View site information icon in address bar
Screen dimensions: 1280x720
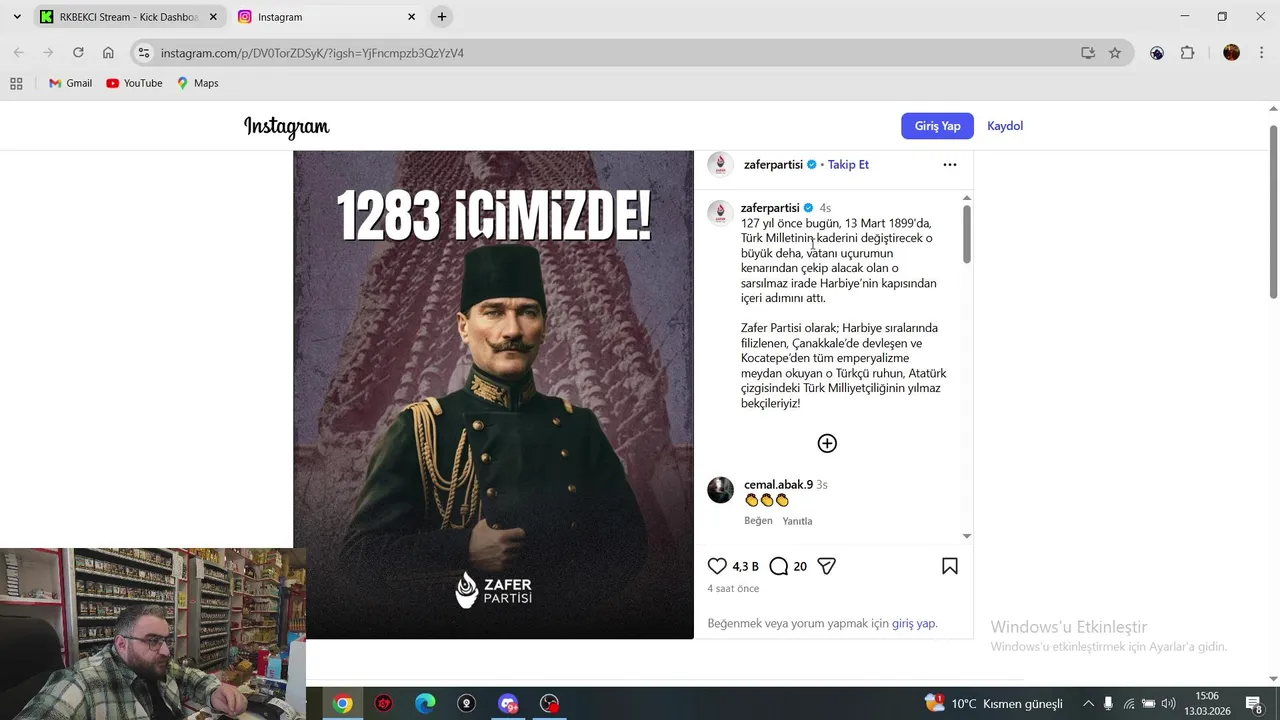coord(144,53)
